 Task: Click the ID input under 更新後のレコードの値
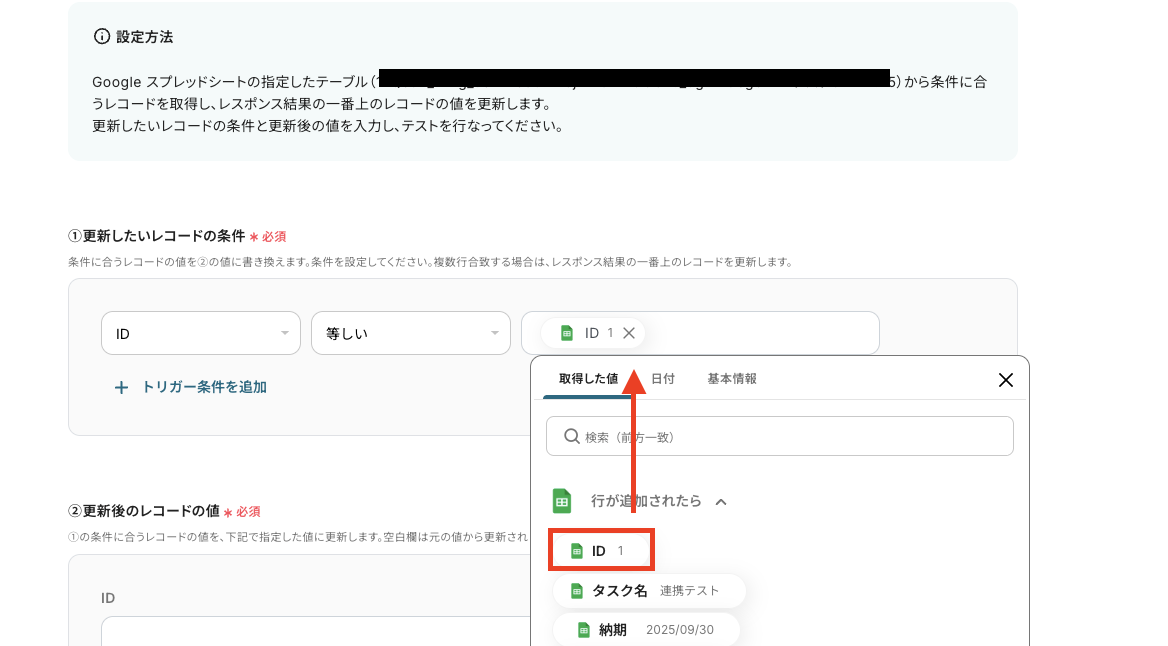(316, 630)
